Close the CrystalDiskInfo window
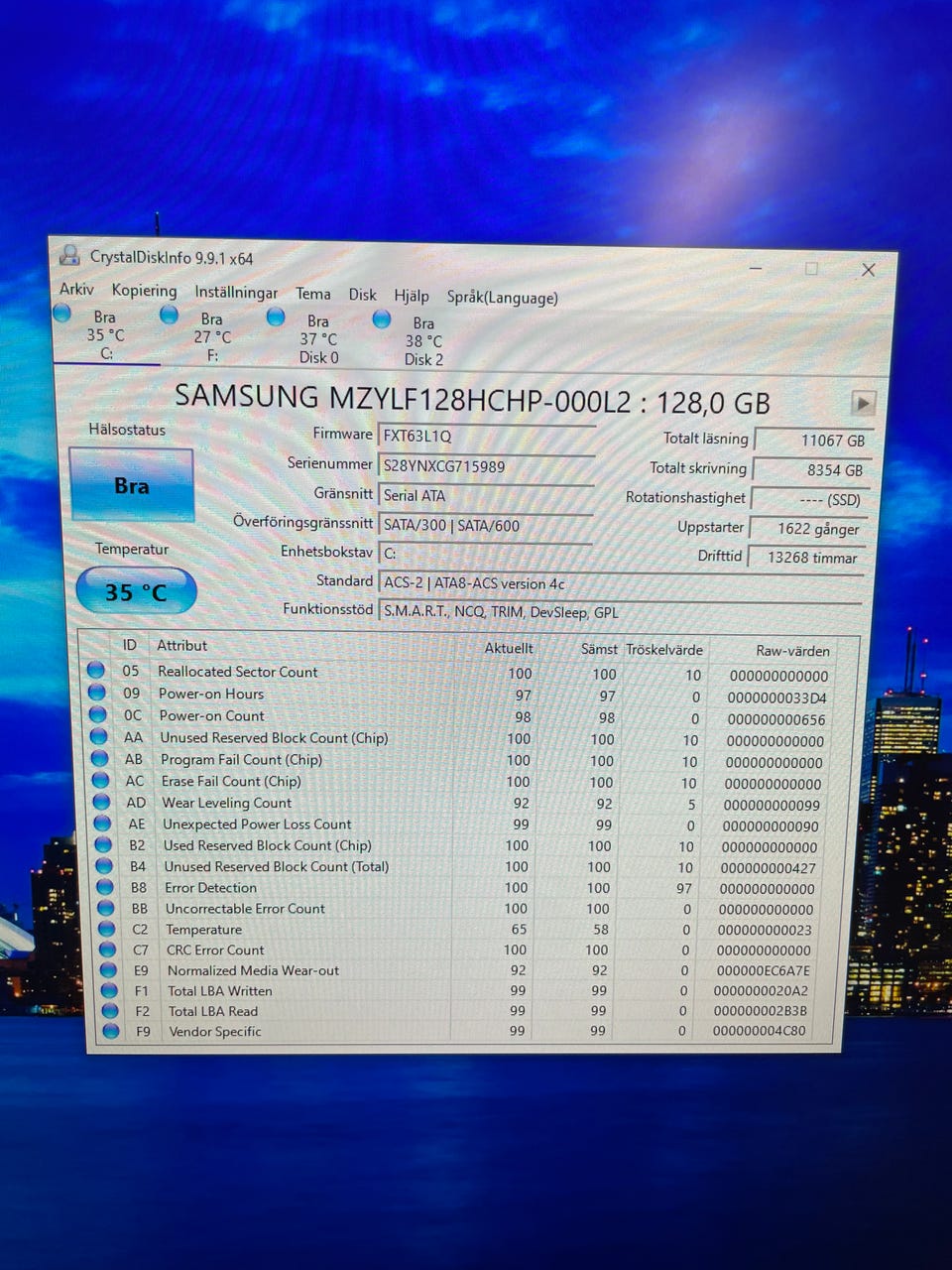This screenshot has width=952, height=1270. [x=868, y=270]
